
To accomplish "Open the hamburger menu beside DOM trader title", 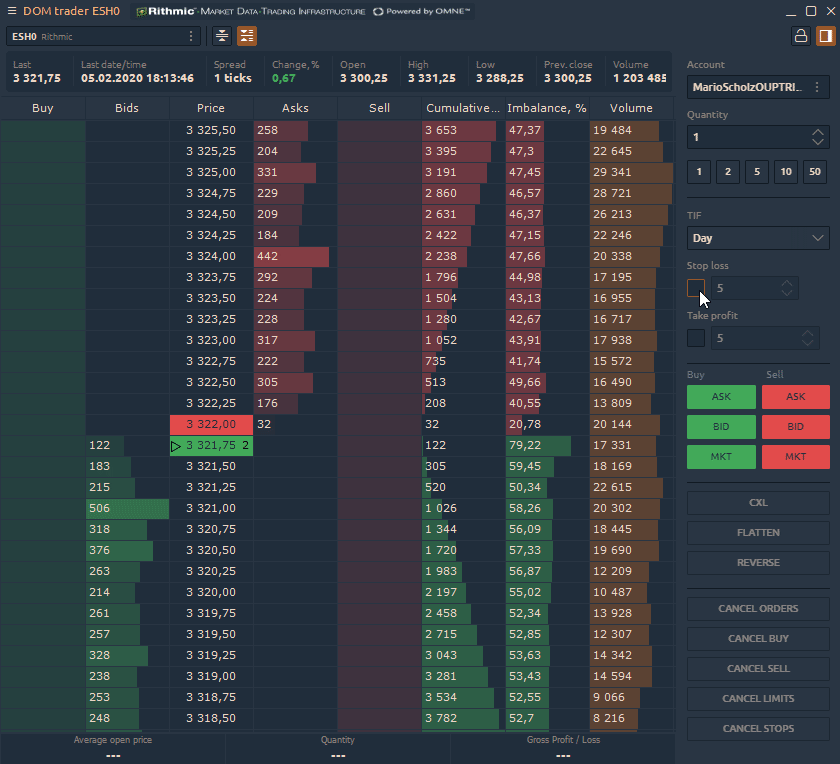I will point(11,11).
